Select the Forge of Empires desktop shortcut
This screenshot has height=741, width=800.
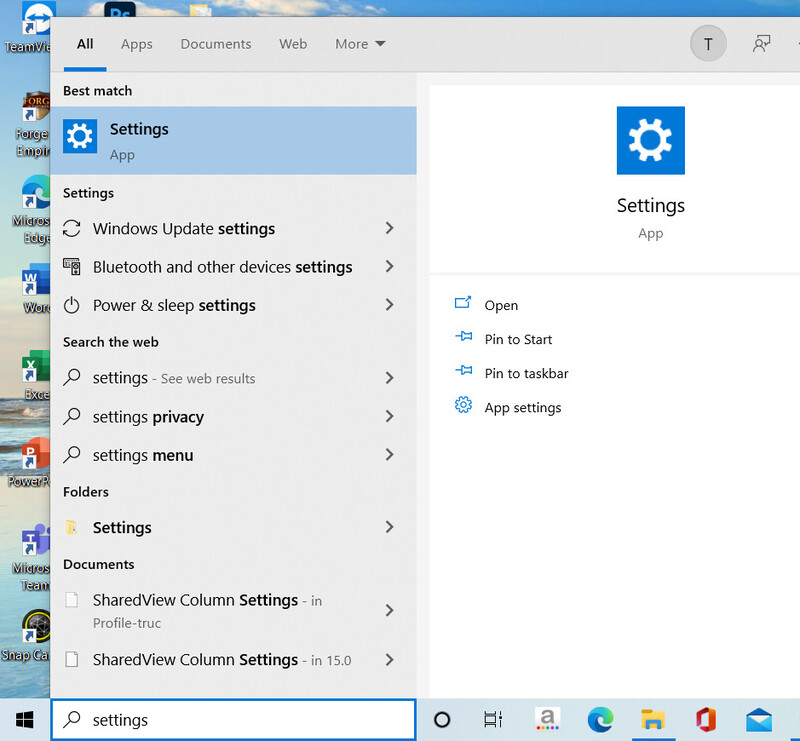[x=33, y=125]
